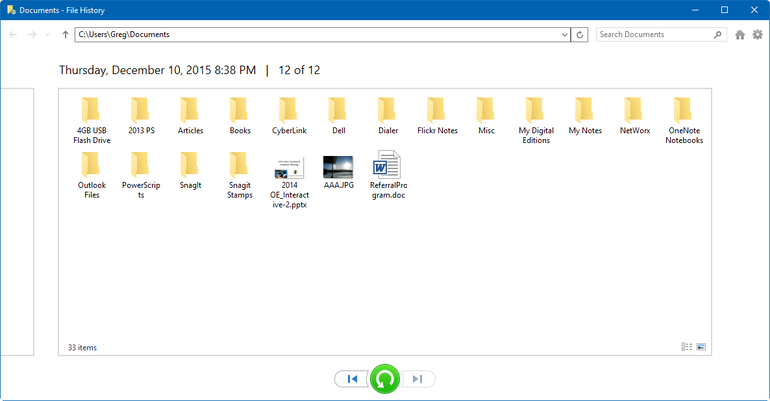Open the OneNote Notebooks folder
This screenshot has height=401, width=770.
[x=684, y=120]
